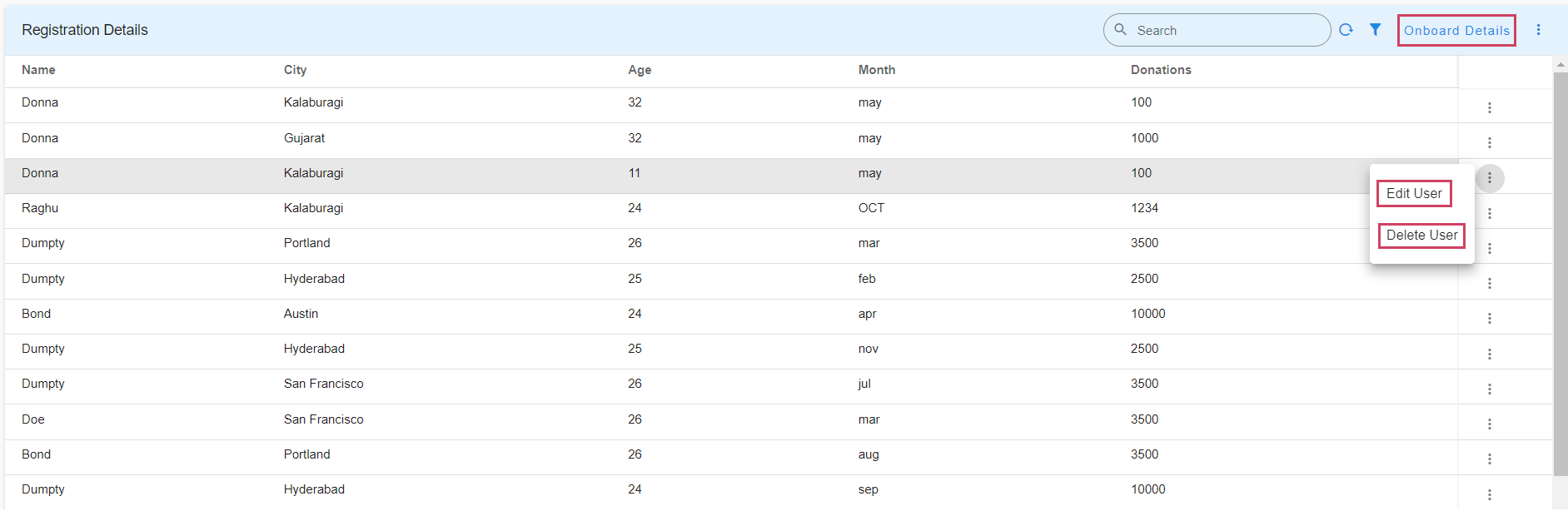Sort by the Donations column header
The image size is (1568, 511).
coord(1161,70)
